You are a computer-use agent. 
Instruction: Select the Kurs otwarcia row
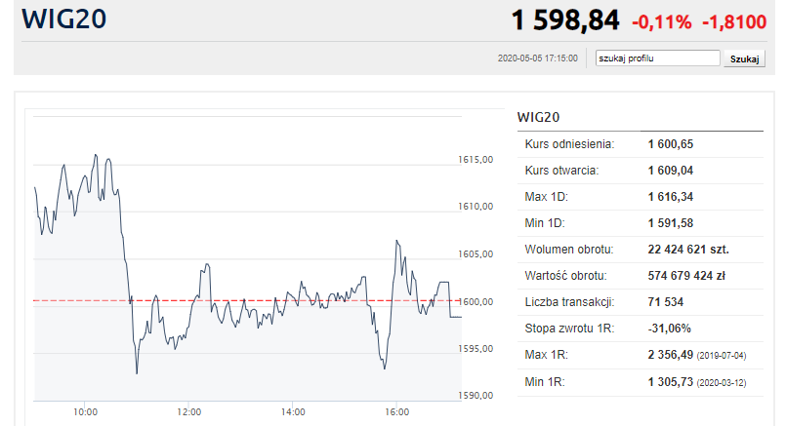click(x=640, y=170)
